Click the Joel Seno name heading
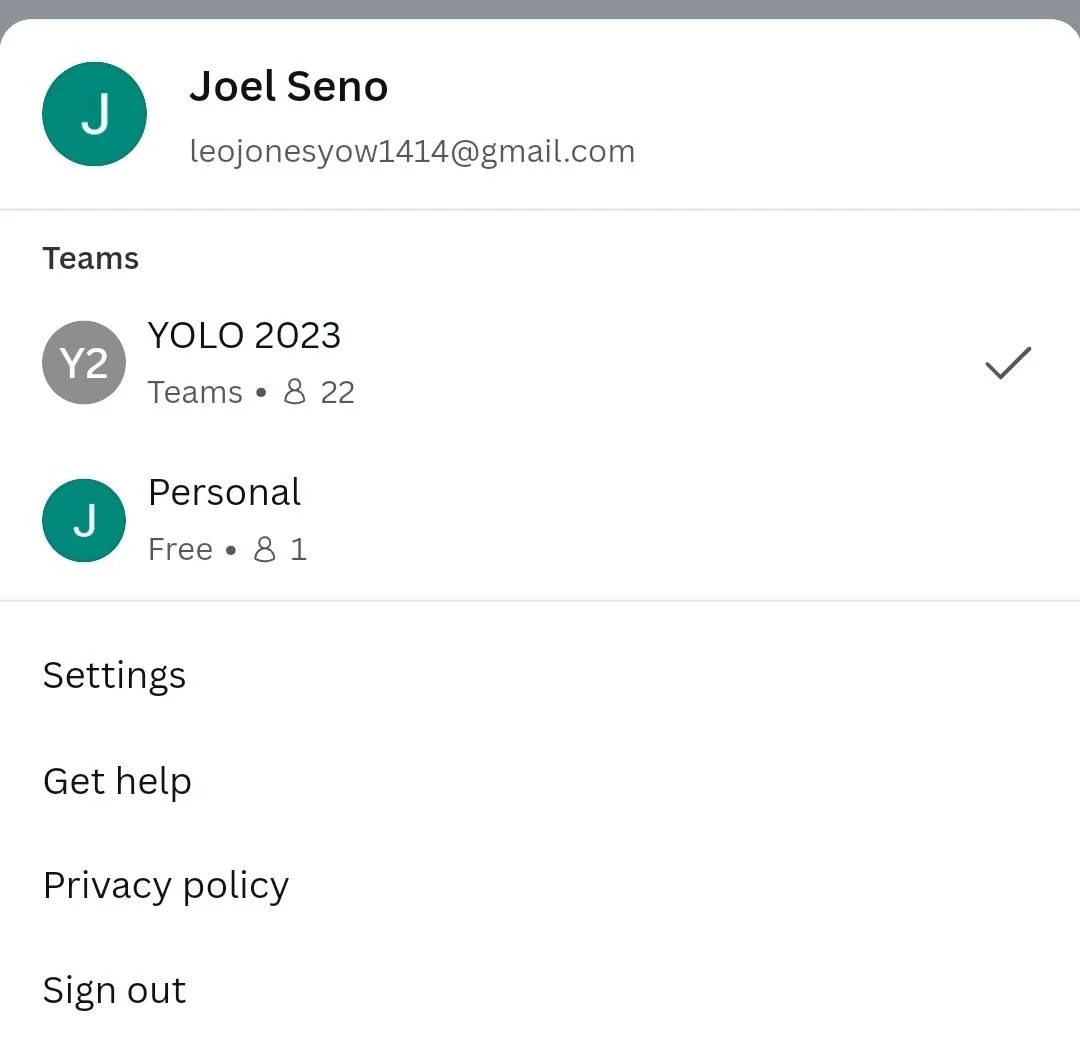 289,87
